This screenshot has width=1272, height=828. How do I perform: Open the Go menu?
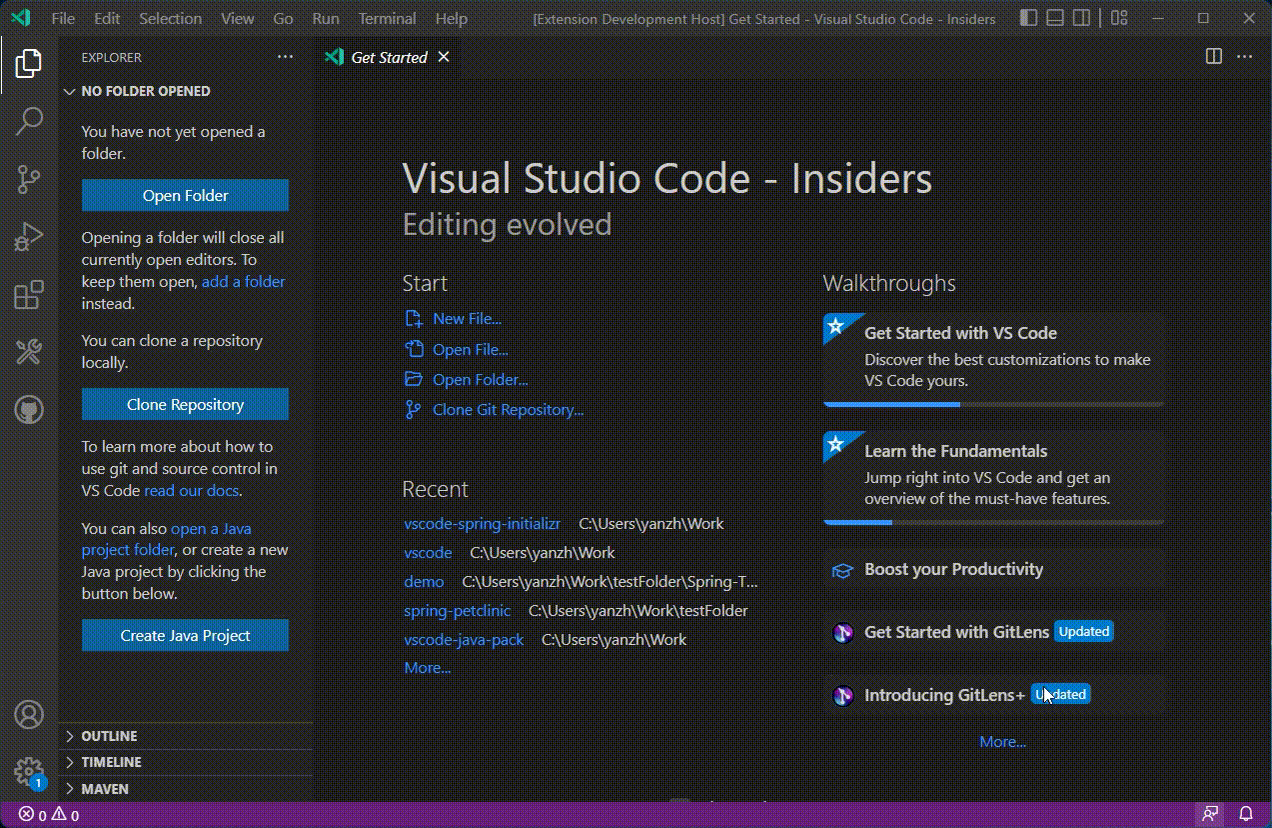click(284, 18)
